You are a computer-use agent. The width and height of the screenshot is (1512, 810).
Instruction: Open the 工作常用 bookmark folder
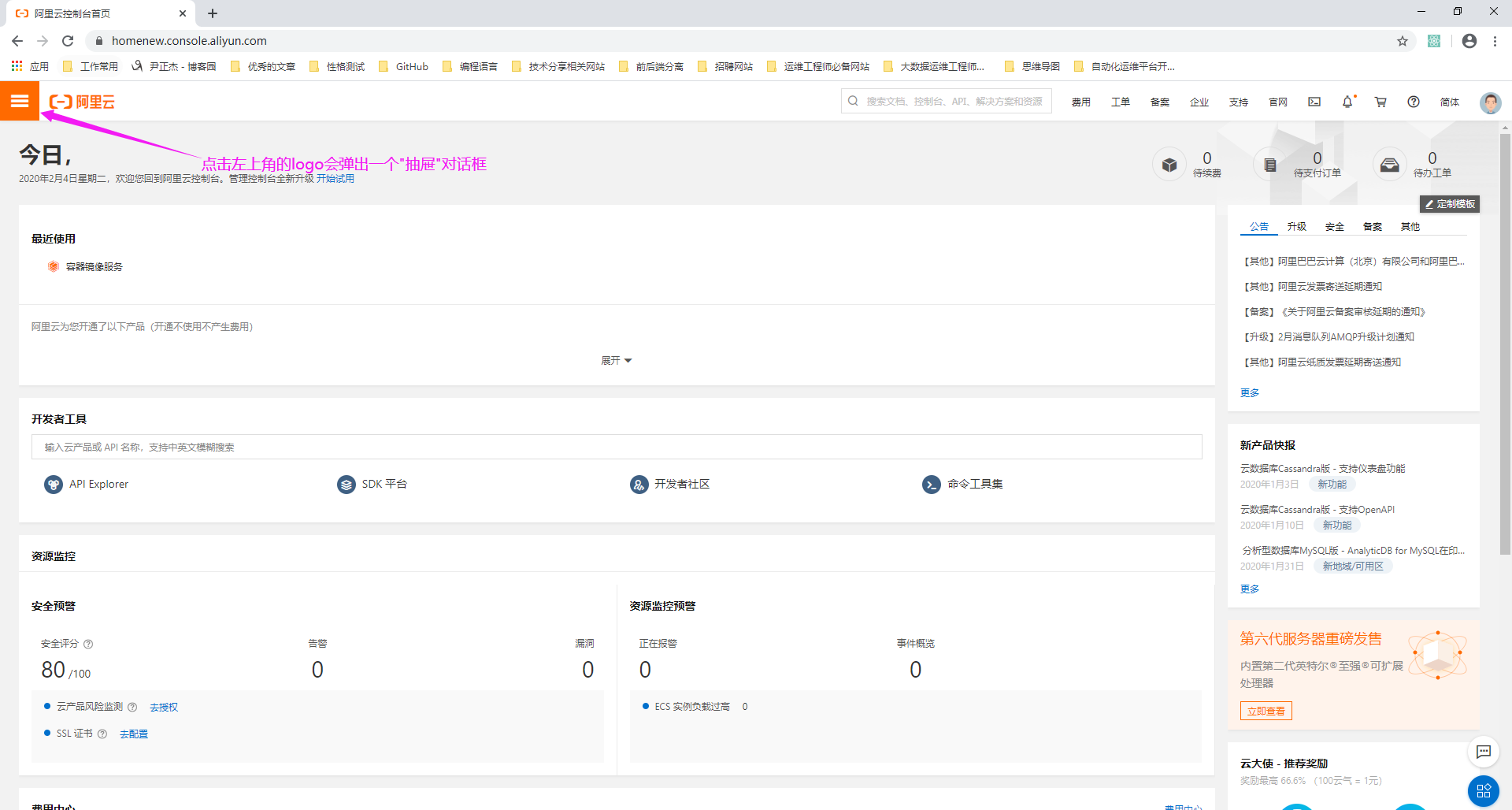pos(91,67)
